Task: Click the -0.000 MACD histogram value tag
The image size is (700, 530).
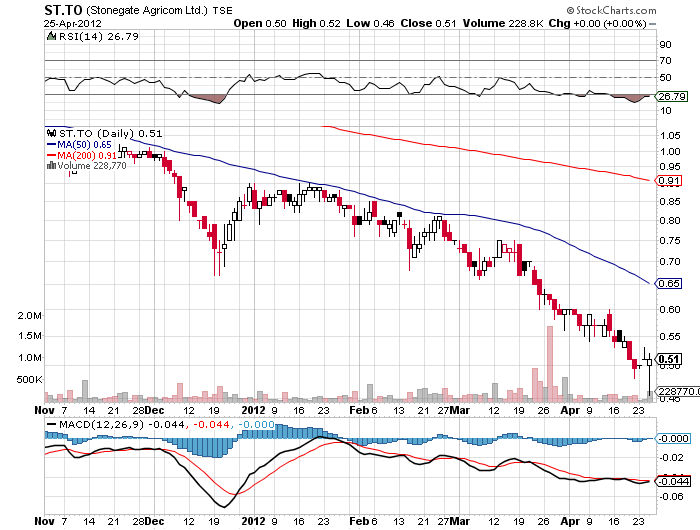Action: pos(672,438)
